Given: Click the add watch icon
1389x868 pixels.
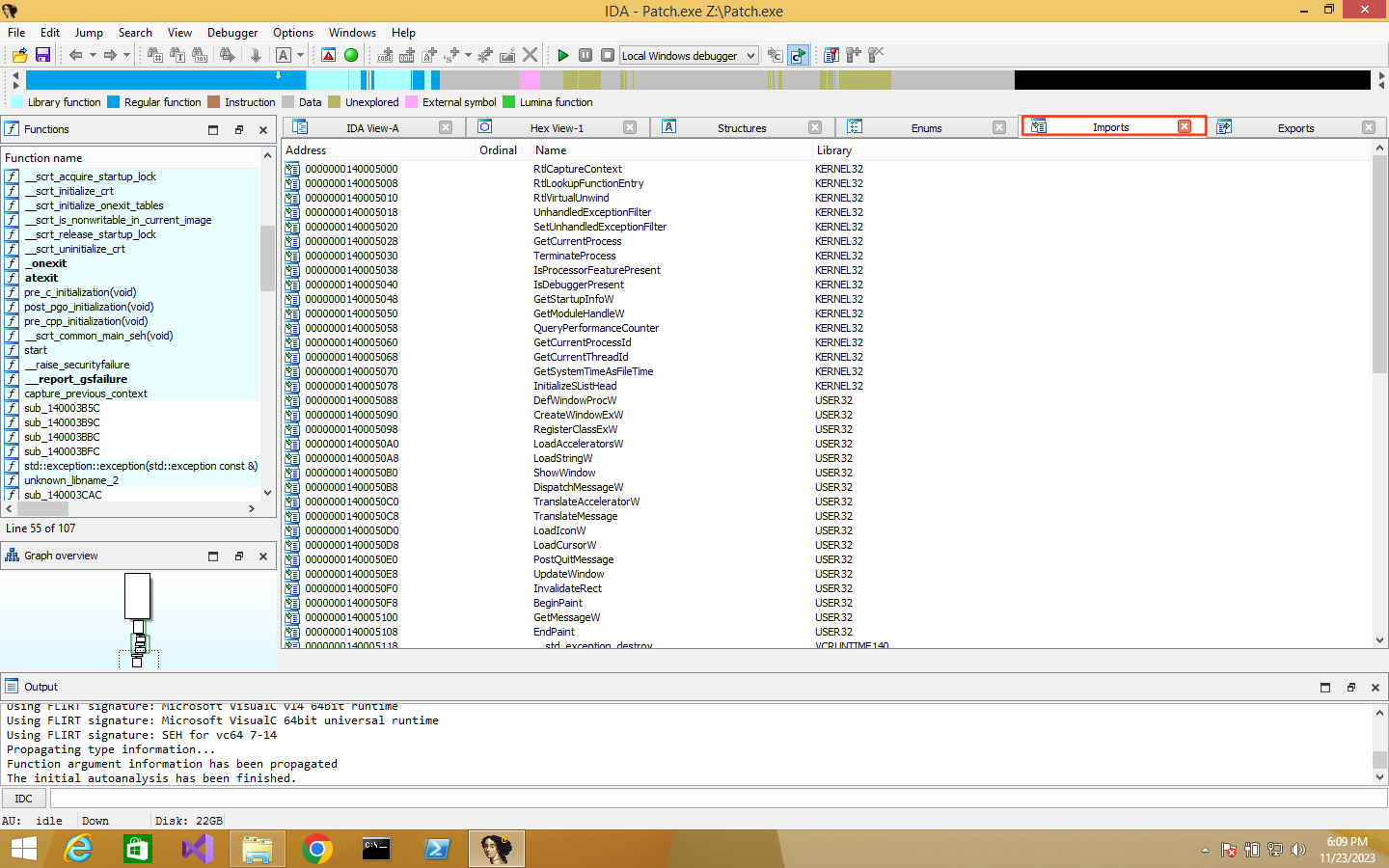Looking at the screenshot, I should 854,55.
